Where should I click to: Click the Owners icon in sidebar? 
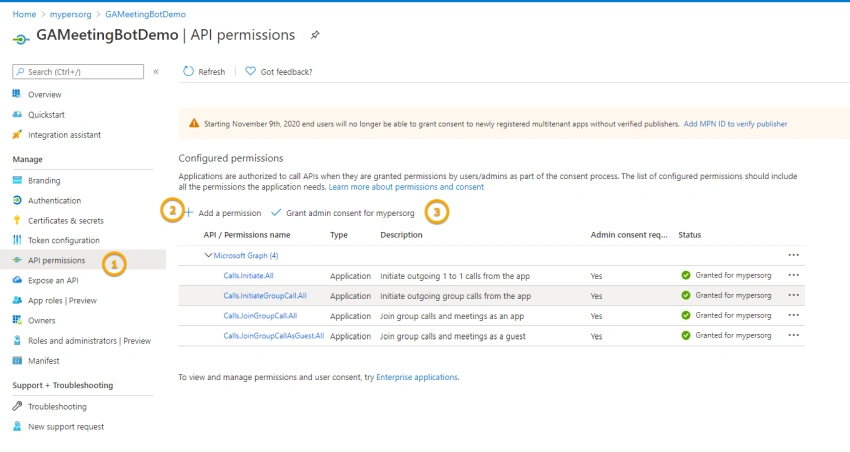[x=17, y=320]
